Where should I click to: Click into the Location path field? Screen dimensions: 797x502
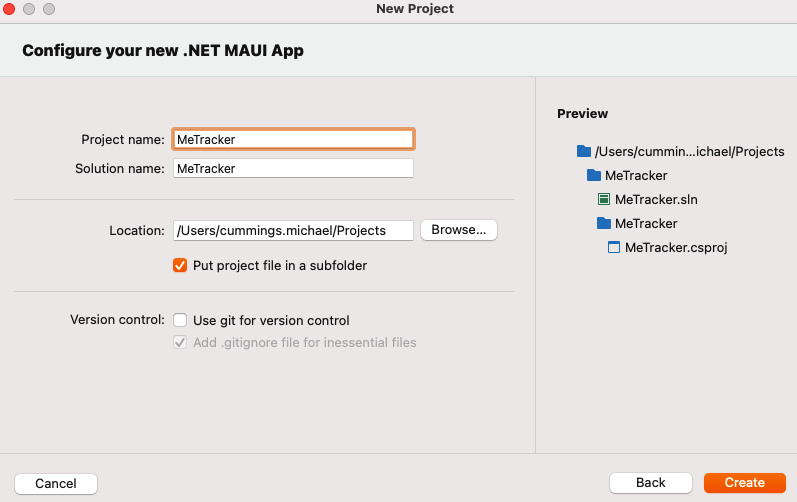click(x=293, y=230)
